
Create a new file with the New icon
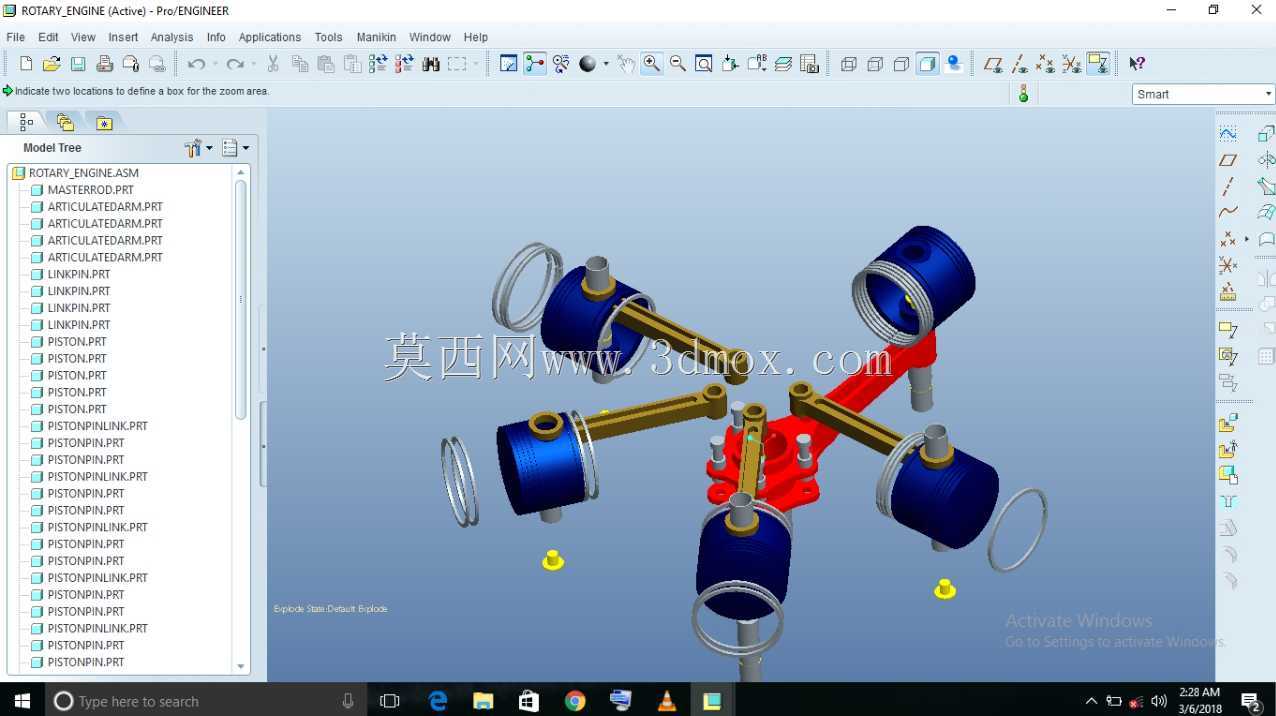(26, 64)
